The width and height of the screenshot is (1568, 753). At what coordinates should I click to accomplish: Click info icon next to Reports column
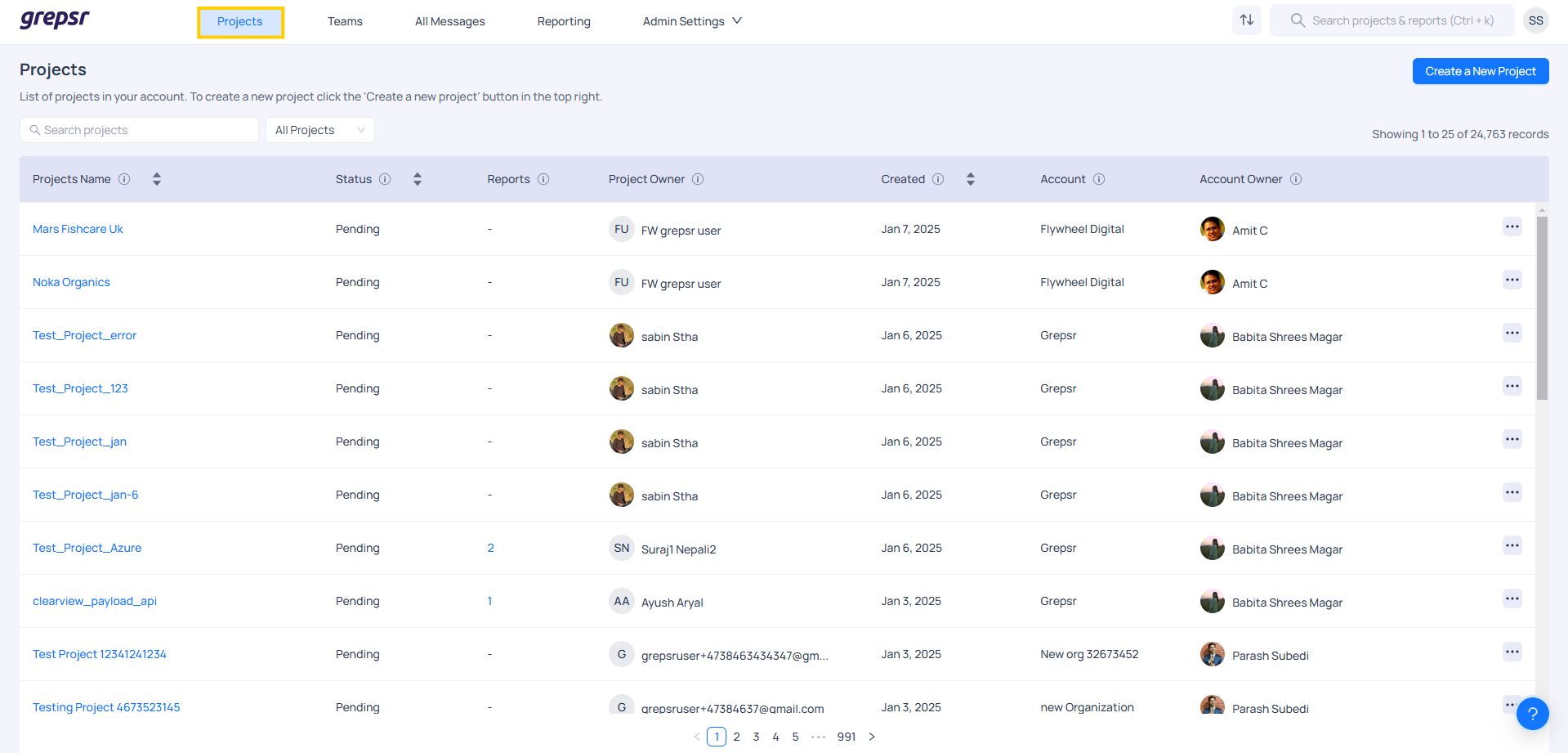click(543, 179)
